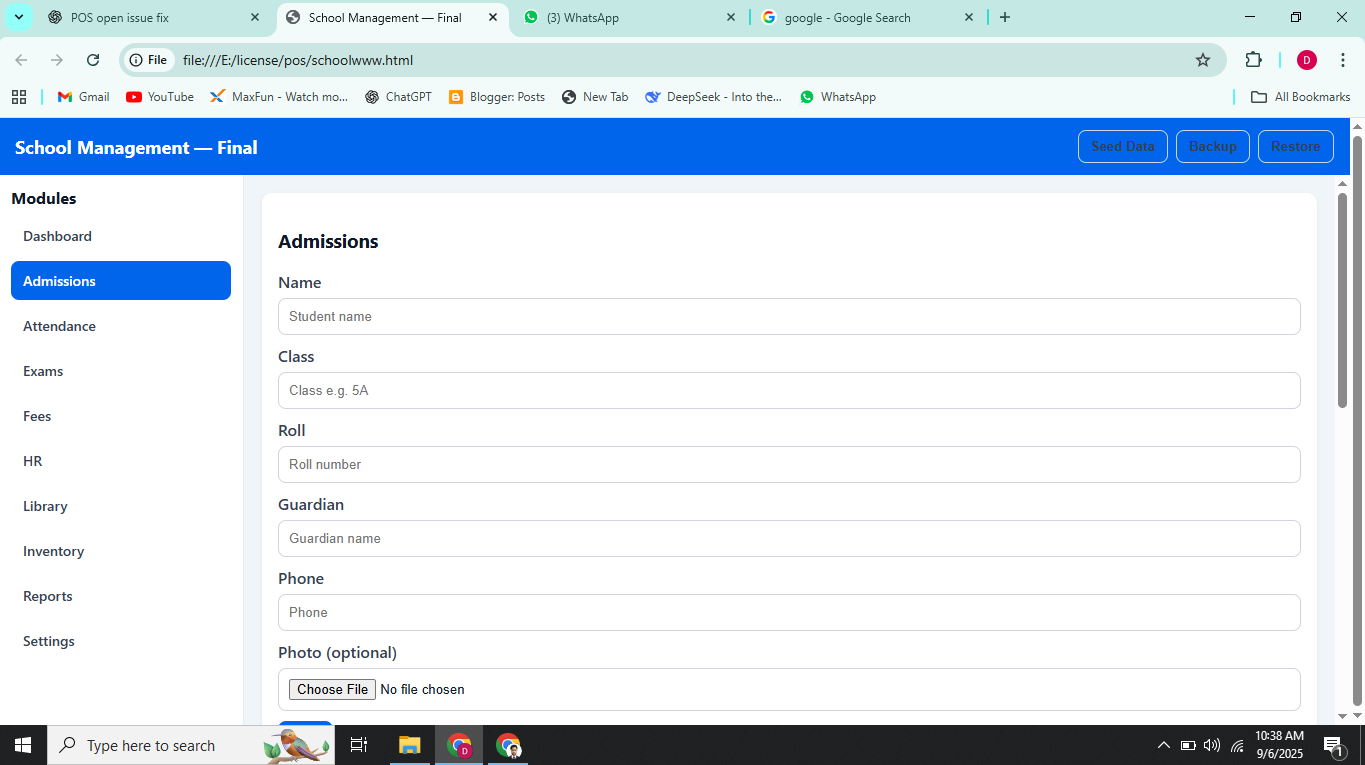Screen dimensions: 1365x765
Task: Open the Chrome Extensions puzzle icon
Action: coord(1253,60)
